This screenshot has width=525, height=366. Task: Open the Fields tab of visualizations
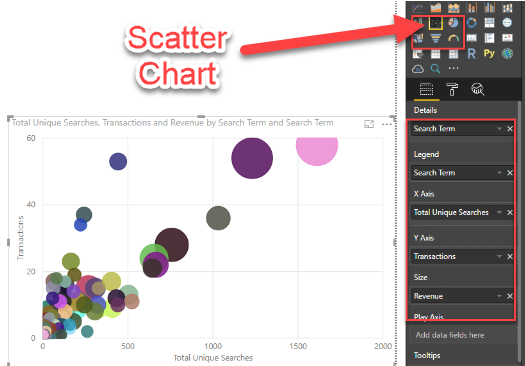[426, 89]
